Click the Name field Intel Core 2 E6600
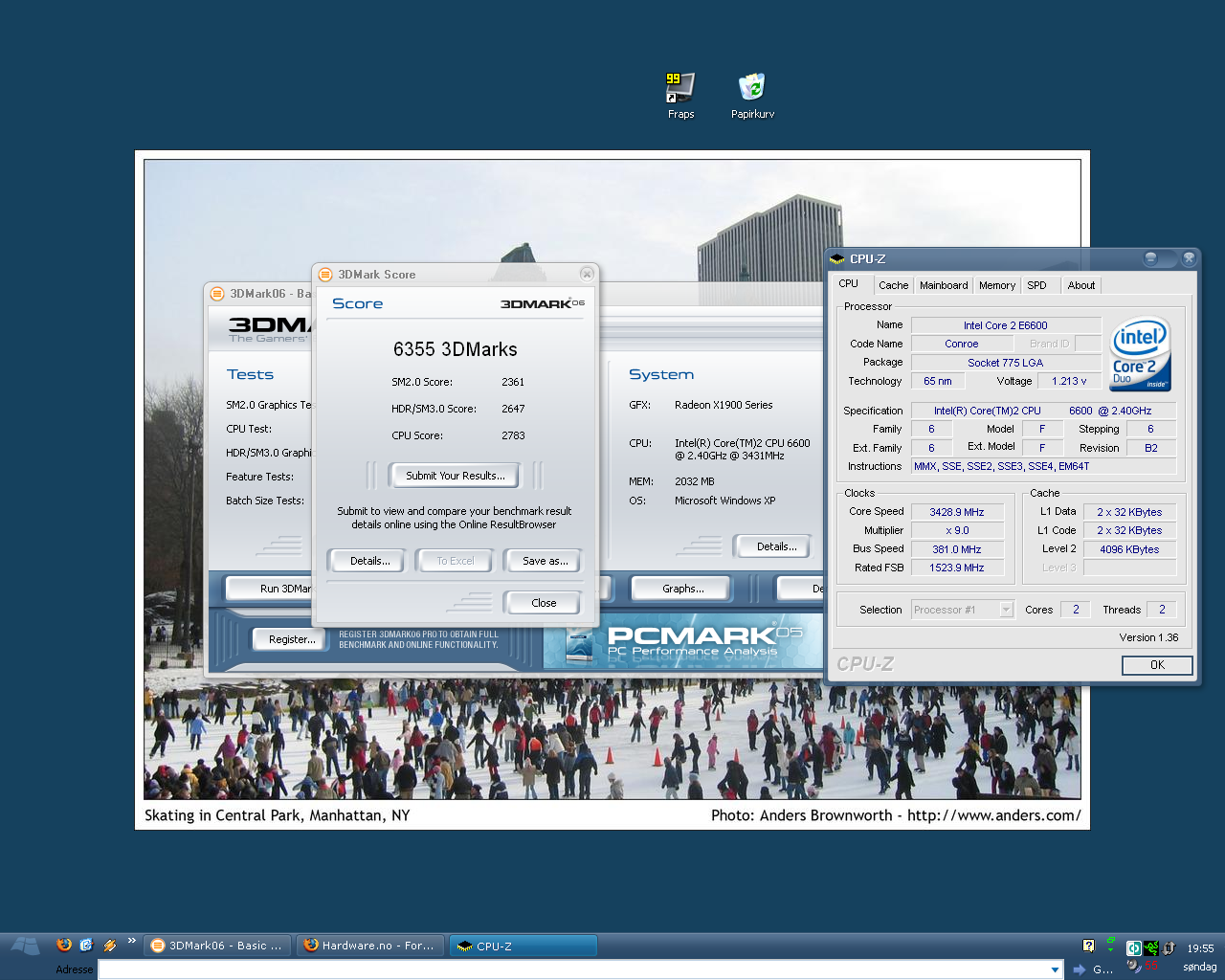Image resolution: width=1225 pixels, height=980 pixels. point(1006,325)
